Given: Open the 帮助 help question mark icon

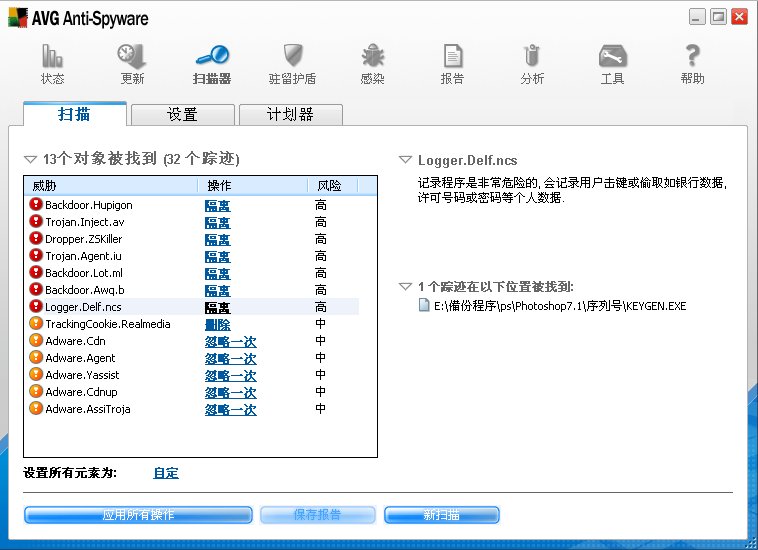Looking at the screenshot, I should tap(693, 56).
